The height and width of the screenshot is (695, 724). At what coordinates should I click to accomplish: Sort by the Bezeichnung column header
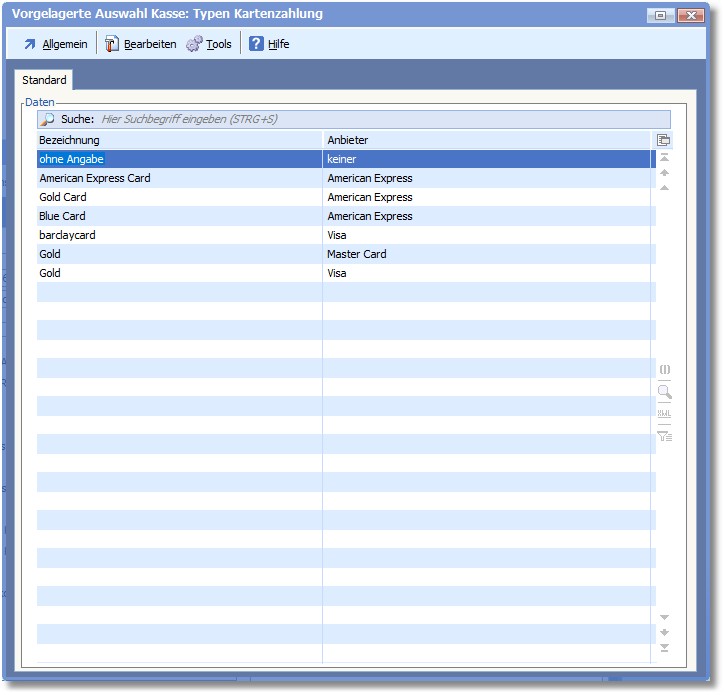point(180,140)
